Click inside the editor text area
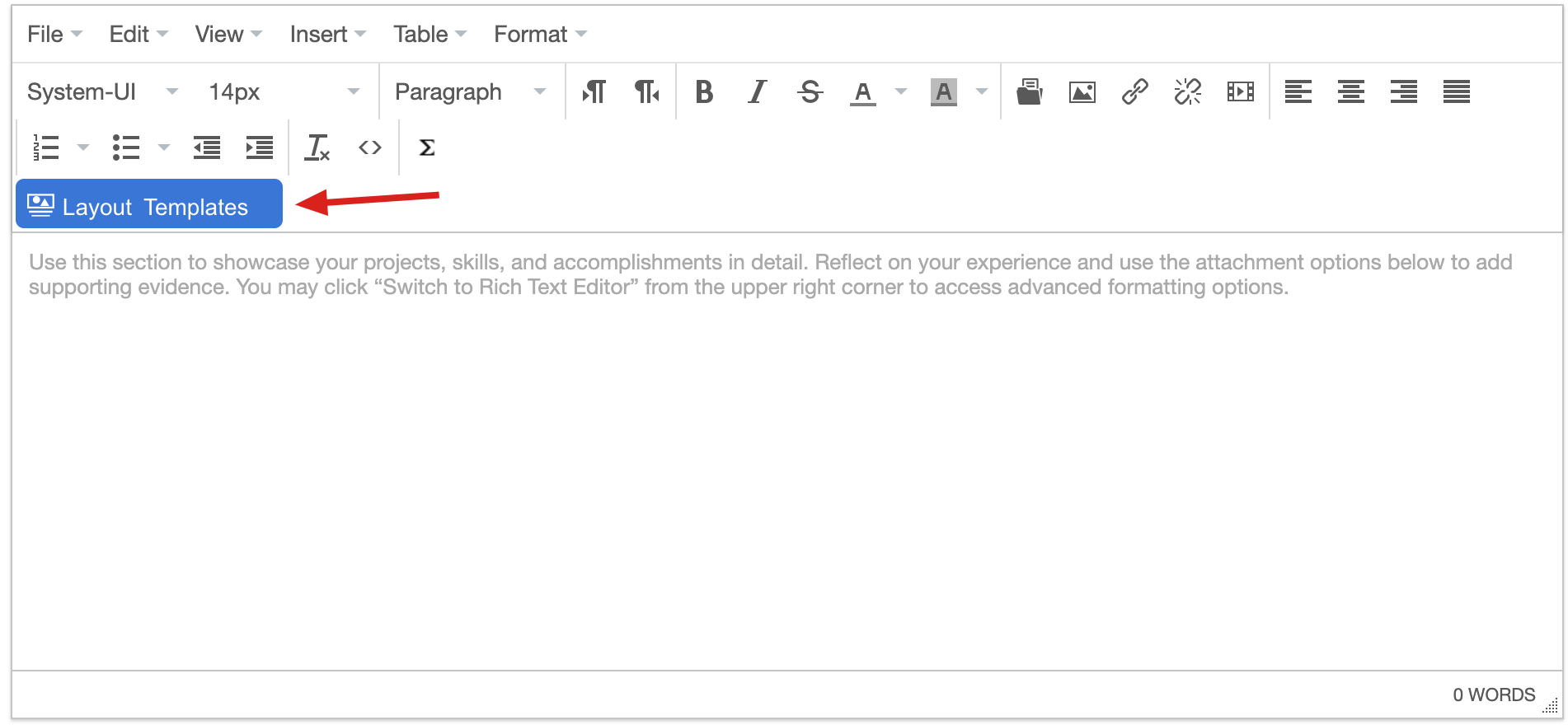Viewport: 1568px width, 725px height. tap(786, 451)
